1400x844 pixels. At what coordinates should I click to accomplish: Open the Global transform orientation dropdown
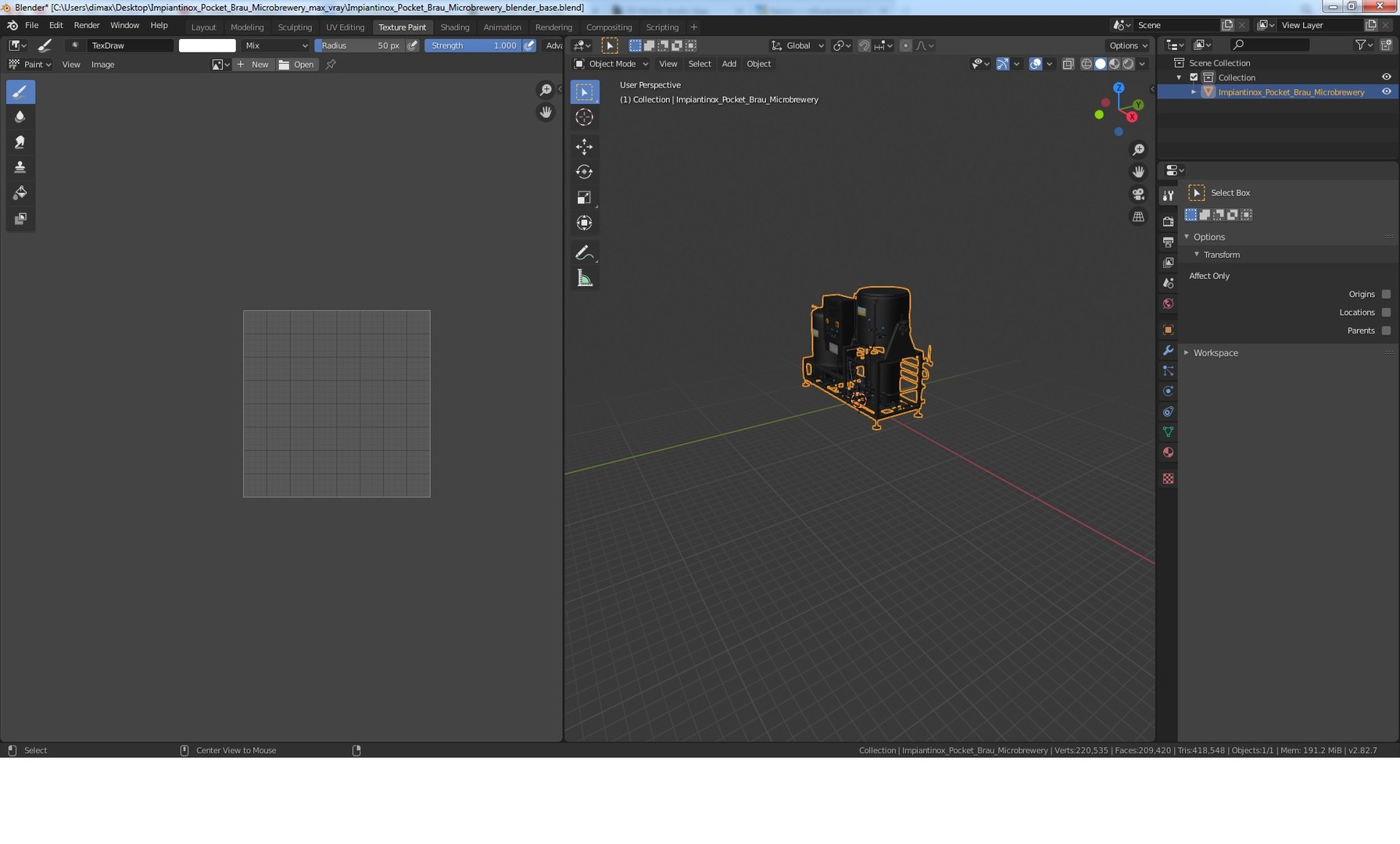pos(797,45)
